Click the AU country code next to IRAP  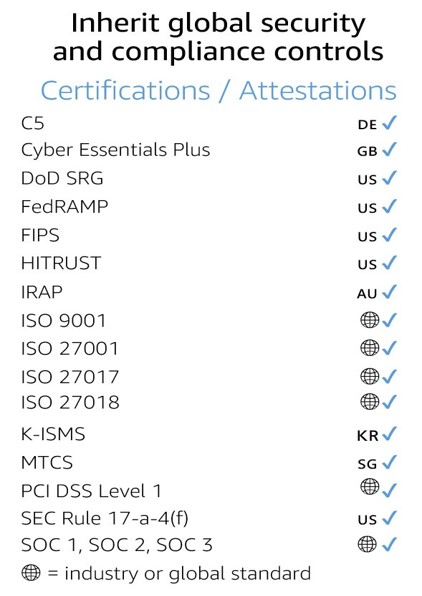click(x=367, y=294)
